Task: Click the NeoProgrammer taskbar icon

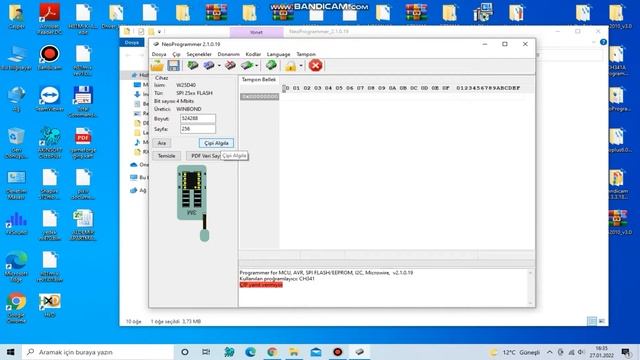Action: click(x=359, y=352)
